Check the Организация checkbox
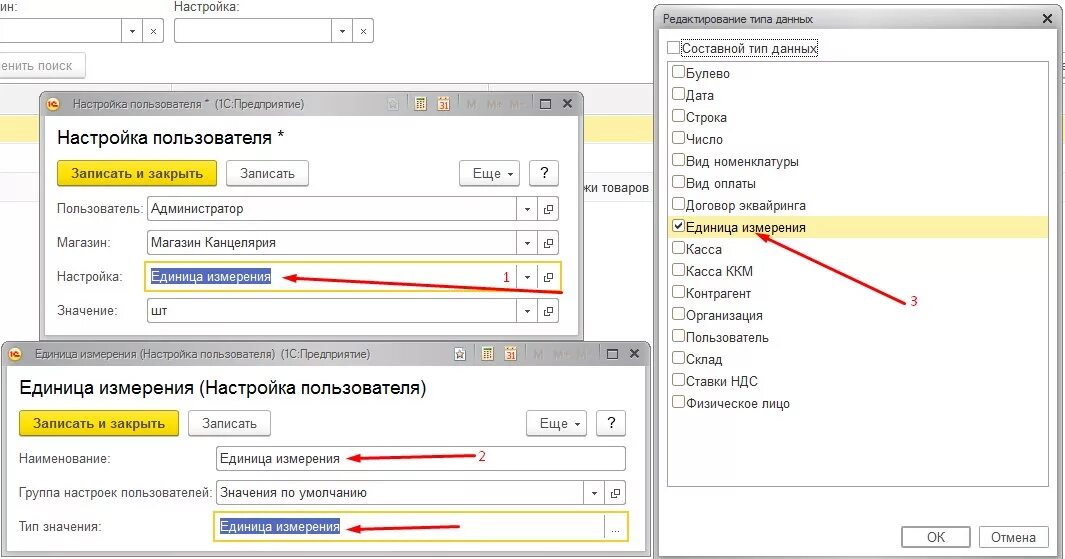1065x559 pixels. click(x=678, y=313)
